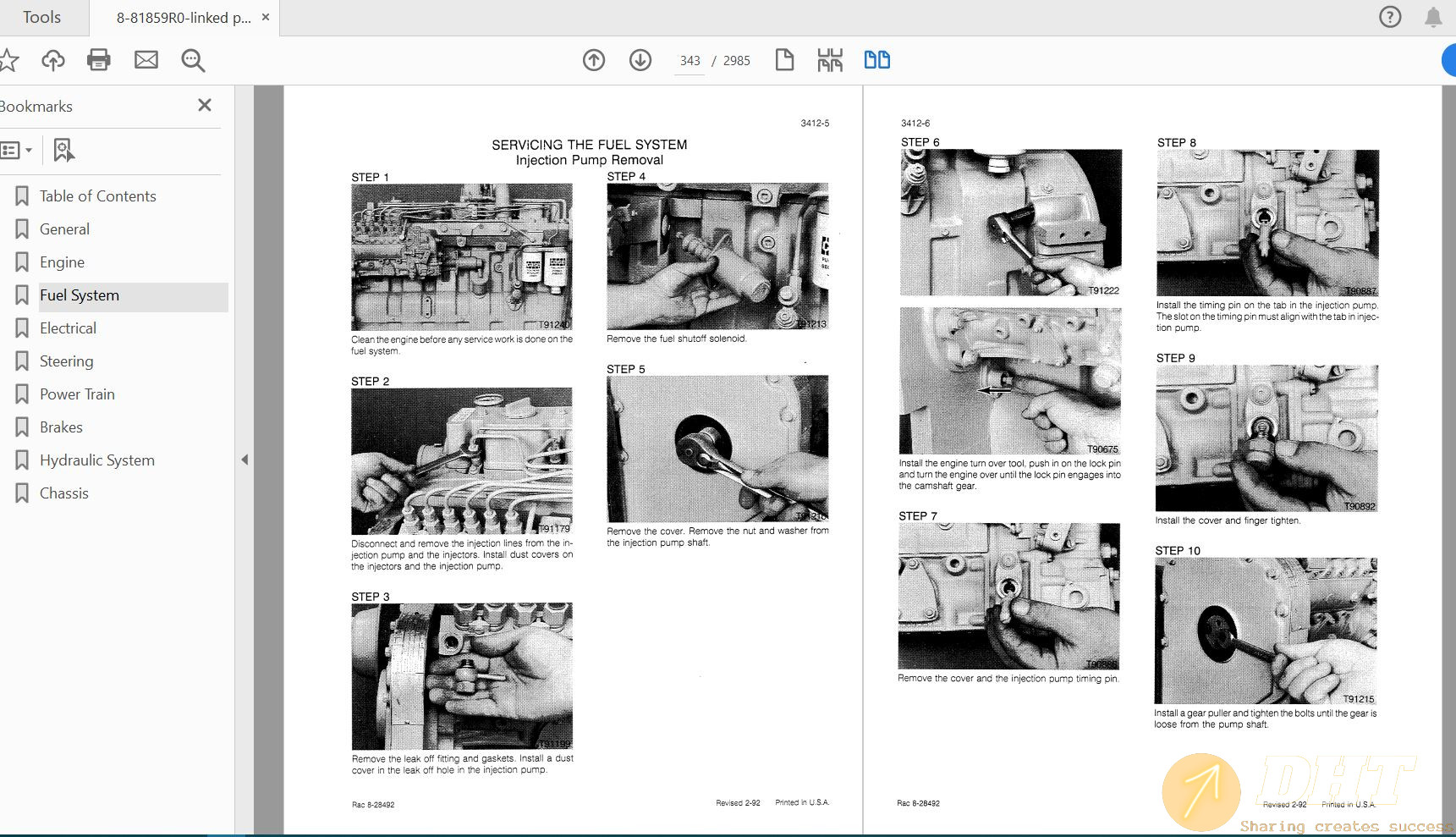Viewport: 1456px width, 837px height.
Task: Open bookmark options dropdown menu
Action: 17,150
